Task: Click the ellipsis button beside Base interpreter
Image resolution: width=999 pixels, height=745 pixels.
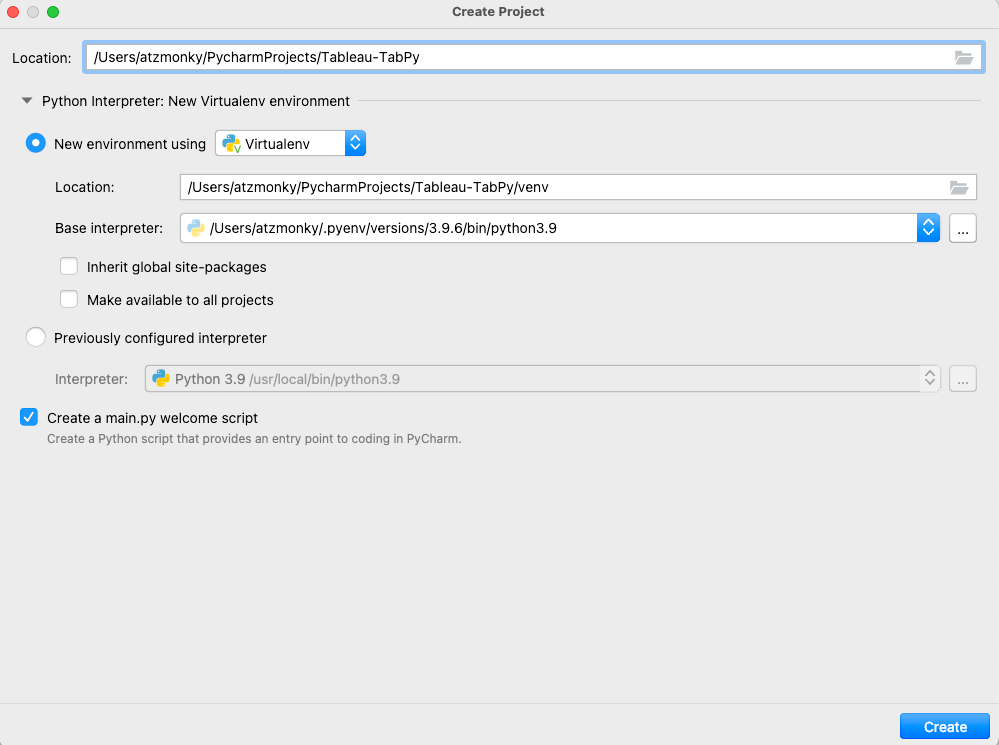Action: coord(962,228)
